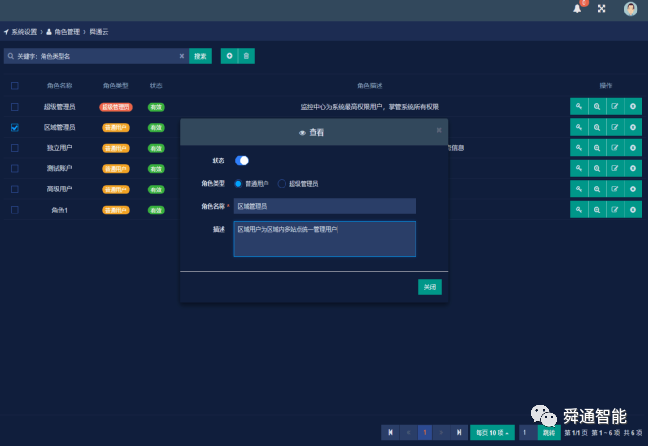Open key permissions for 测试账户 row
Screen dimensions: 648x446
[x=579, y=168]
